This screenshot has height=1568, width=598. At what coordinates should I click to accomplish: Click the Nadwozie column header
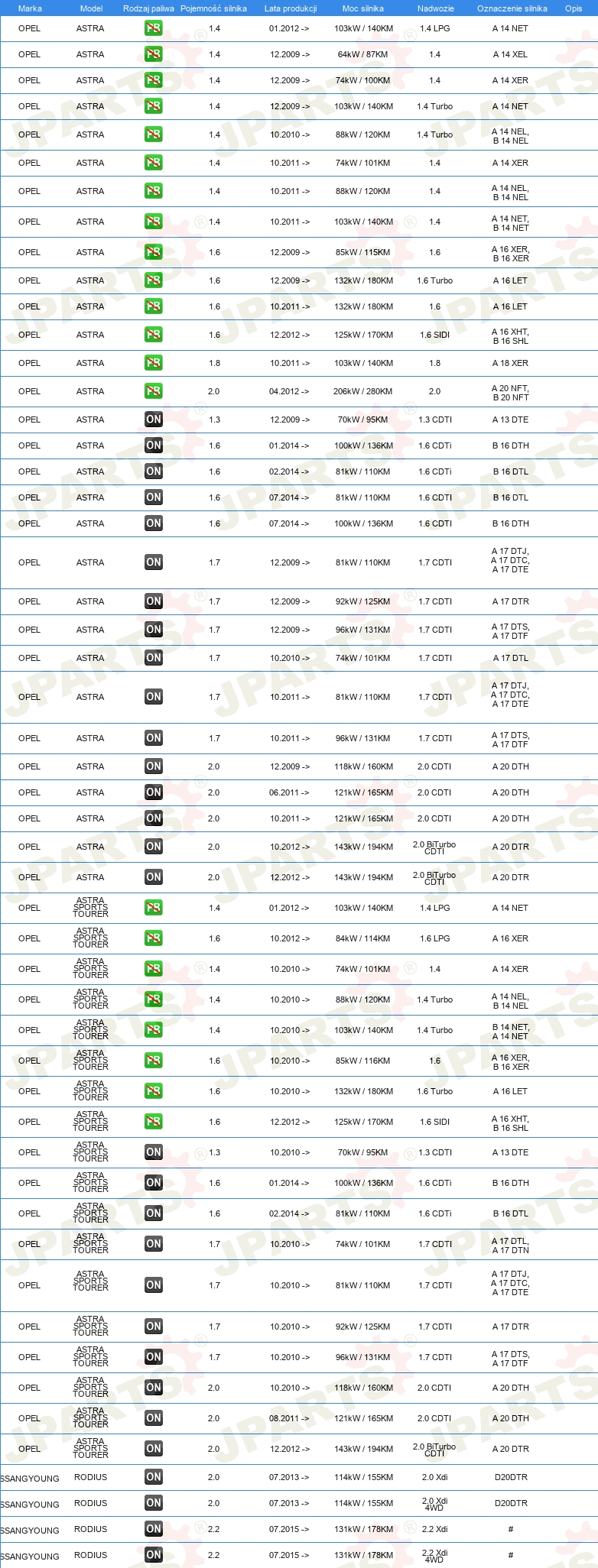(x=435, y=8)
